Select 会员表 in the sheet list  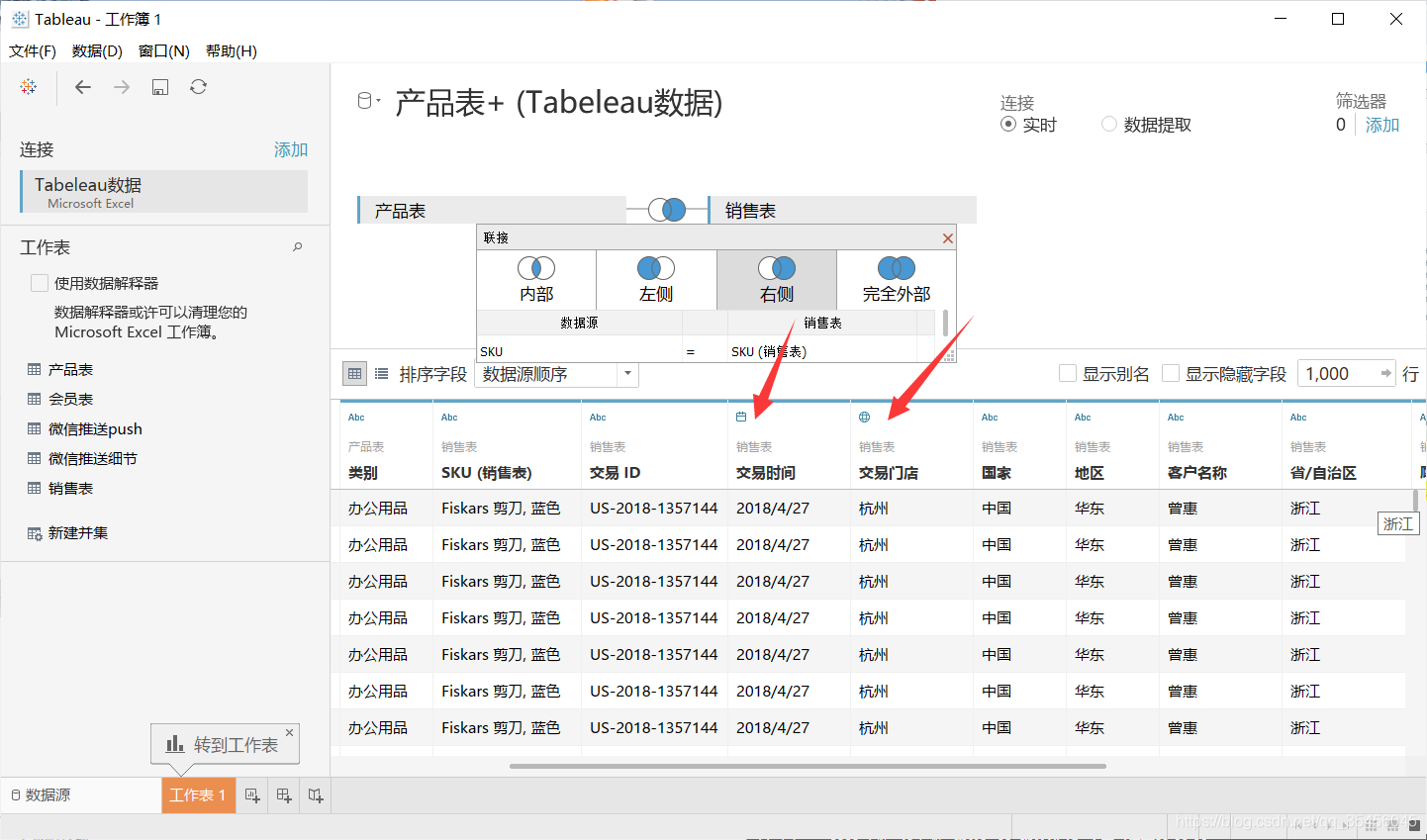[70, 399]
